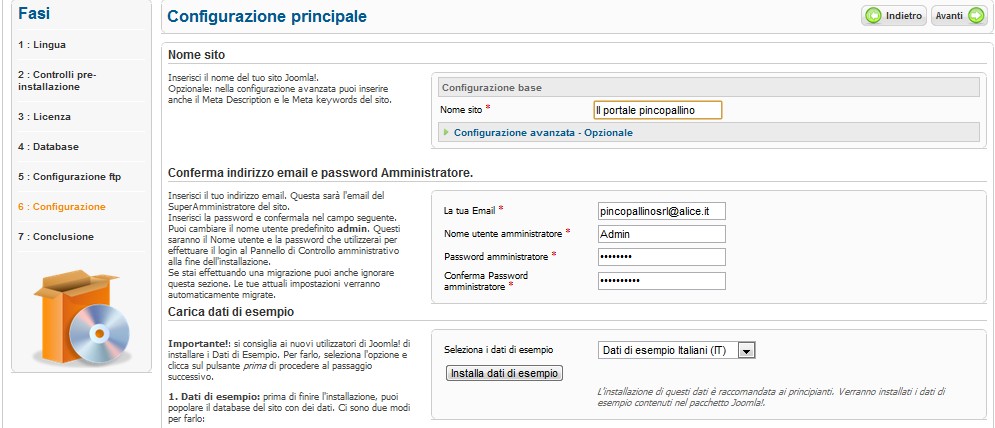Select step 1 Lingua in sidebar
The height and width of the screenshot is (428, 995).
tap(42, 45)
